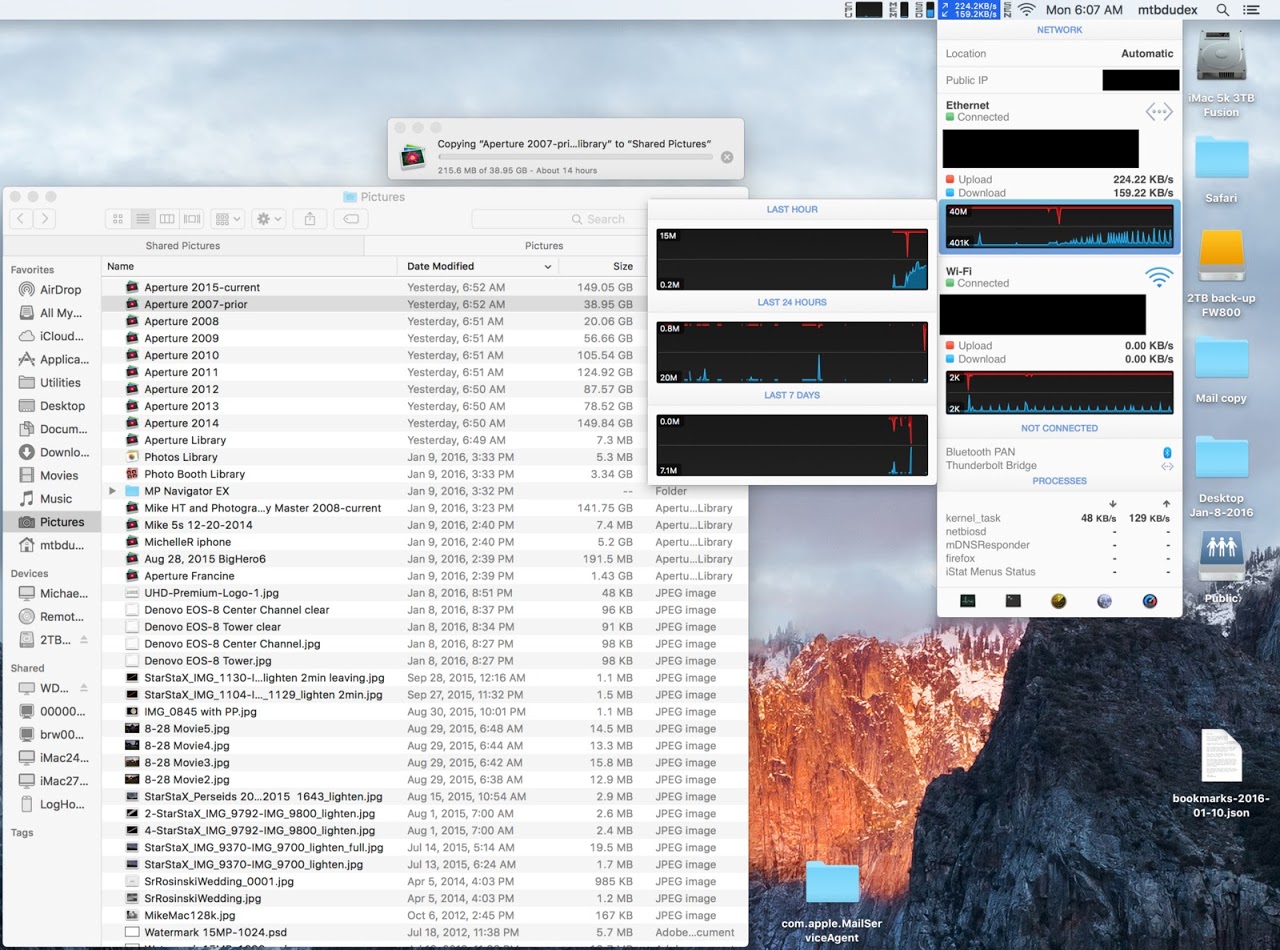Open Network Radar icon in iStat footer
The height and width of the screenshot is (950, 1280).
pyautogui.click(x=1058, y=601)
